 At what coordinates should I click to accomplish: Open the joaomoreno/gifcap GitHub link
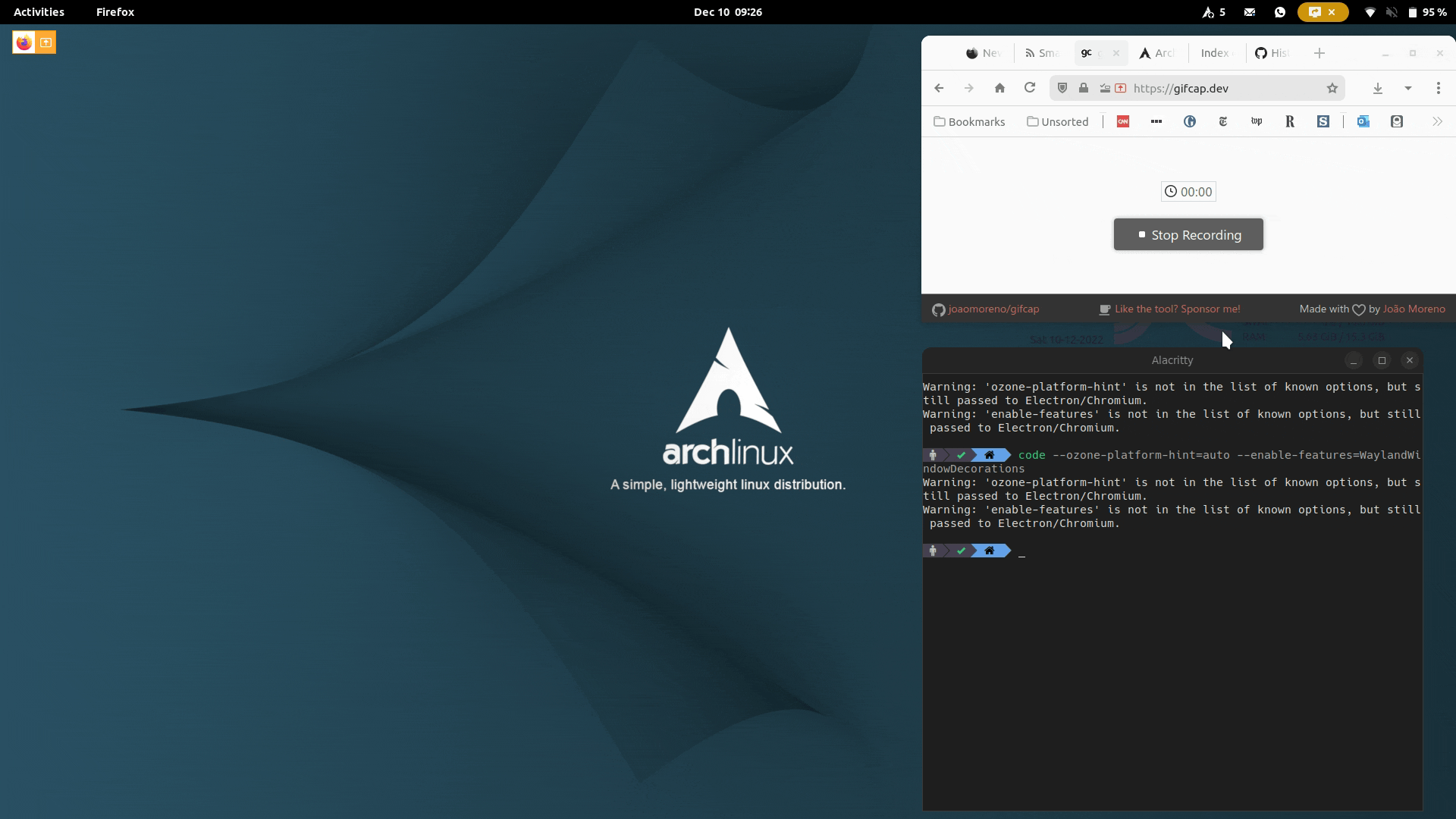pos(993,309)
